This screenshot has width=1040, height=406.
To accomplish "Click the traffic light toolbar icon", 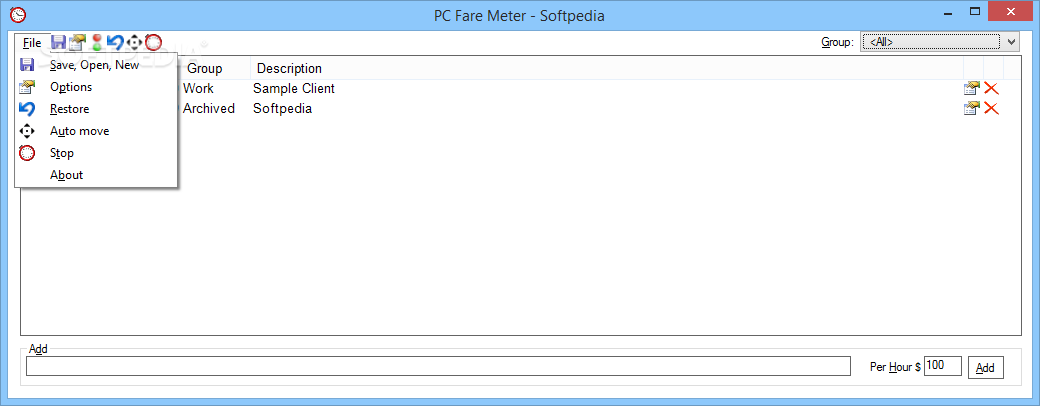I will [97, 42].
